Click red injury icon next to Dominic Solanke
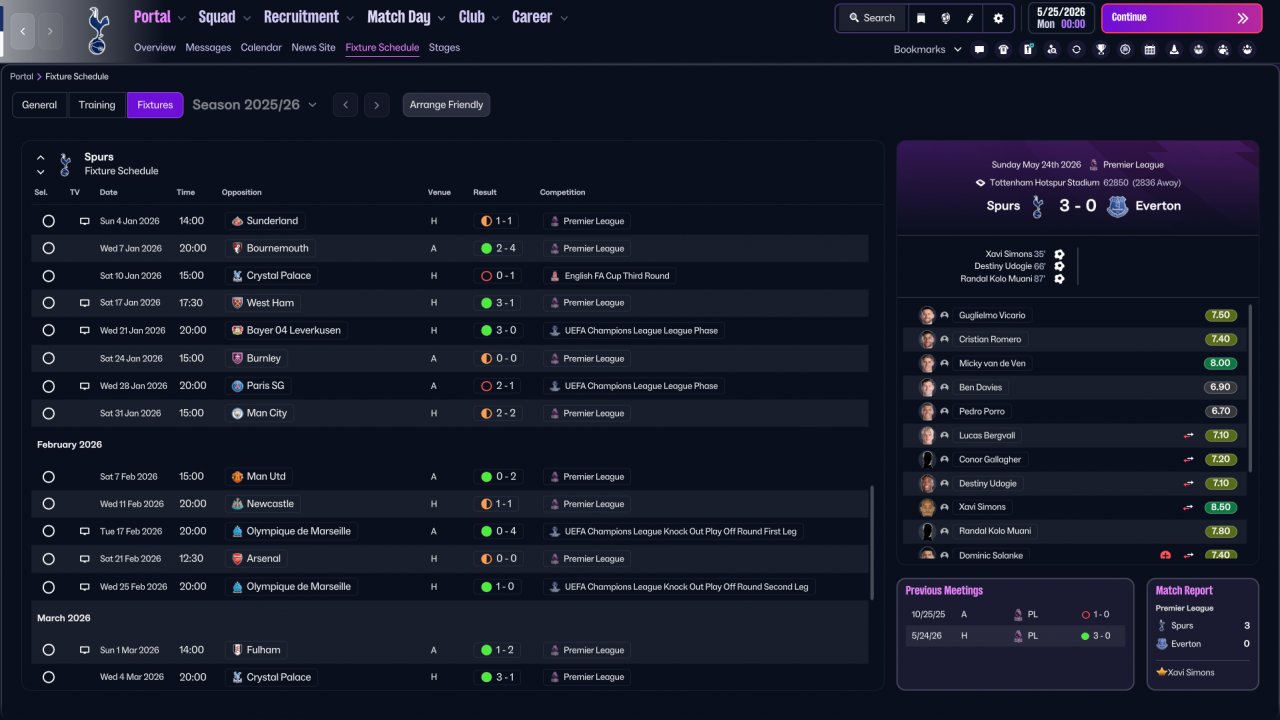Viewport: 1280px width, 720px height. point(1165,555)
